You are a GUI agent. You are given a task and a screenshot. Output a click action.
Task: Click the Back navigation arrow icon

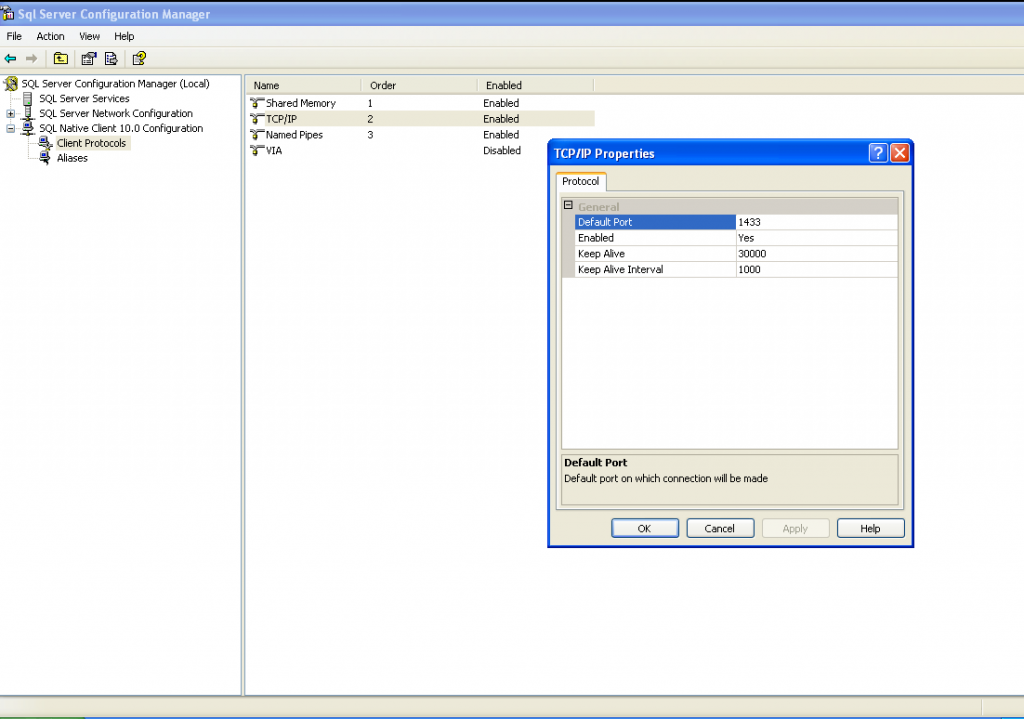pyautogui.click(x=10, y=58)
